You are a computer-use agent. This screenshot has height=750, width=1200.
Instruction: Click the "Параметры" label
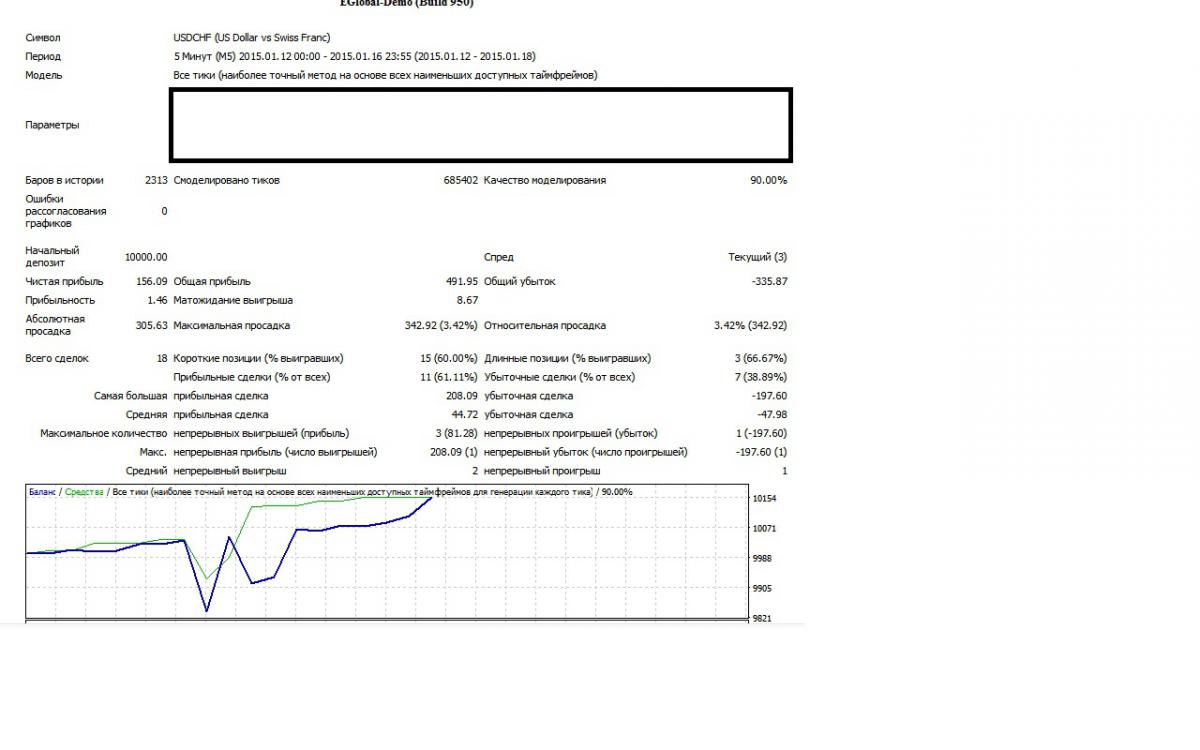[x=52, y=125]
